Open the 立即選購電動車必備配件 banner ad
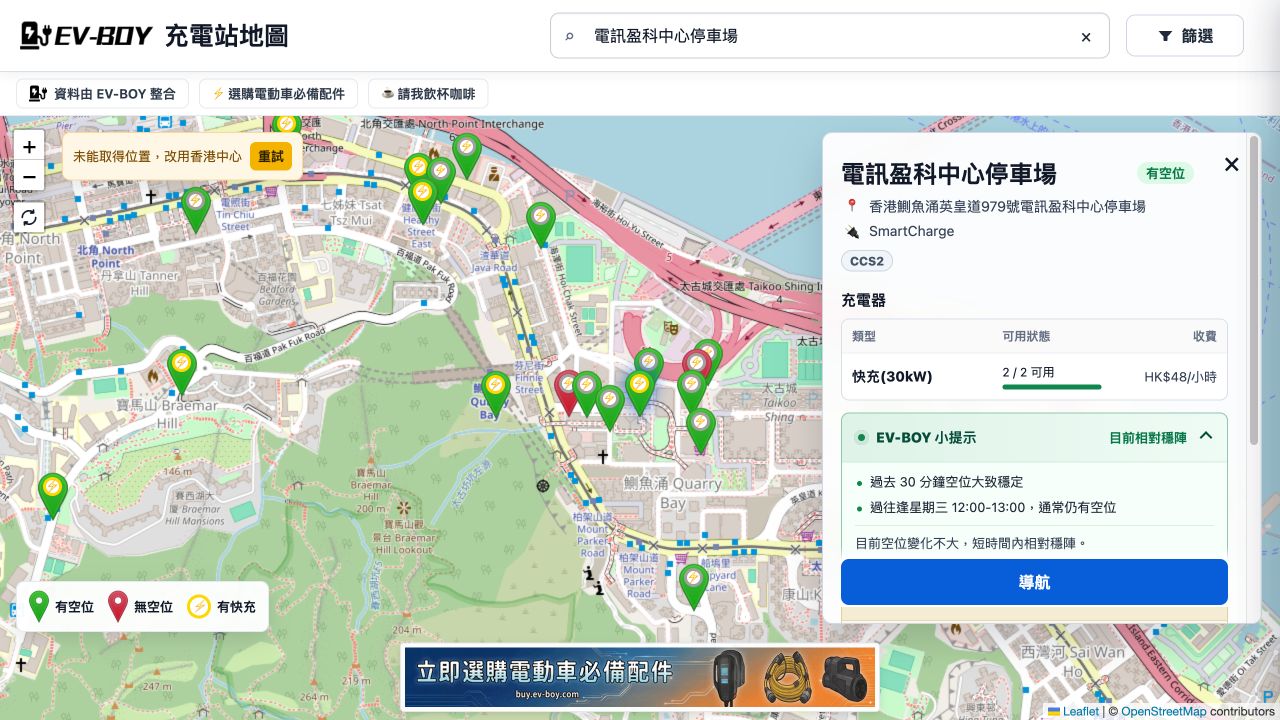The width and height of the screenshot is (1280, 720). (x=640, y=677)
